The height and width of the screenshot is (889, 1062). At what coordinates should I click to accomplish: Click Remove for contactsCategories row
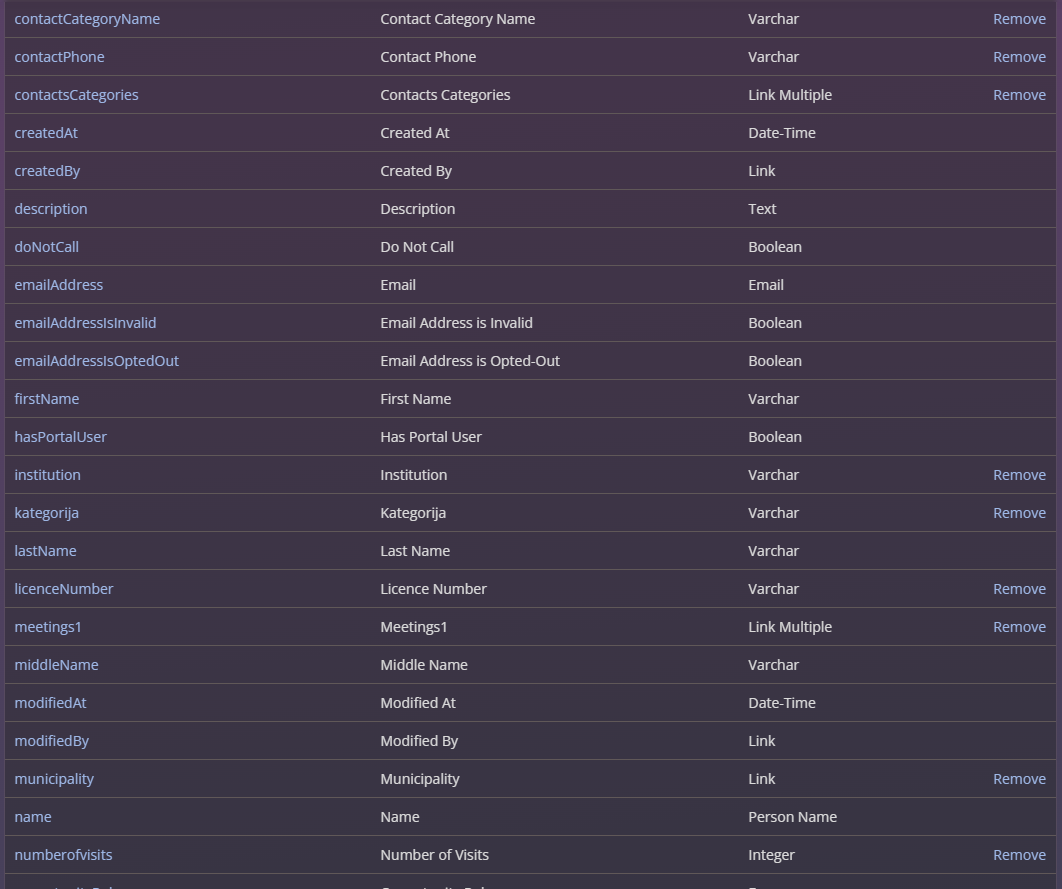point(1019,95)
